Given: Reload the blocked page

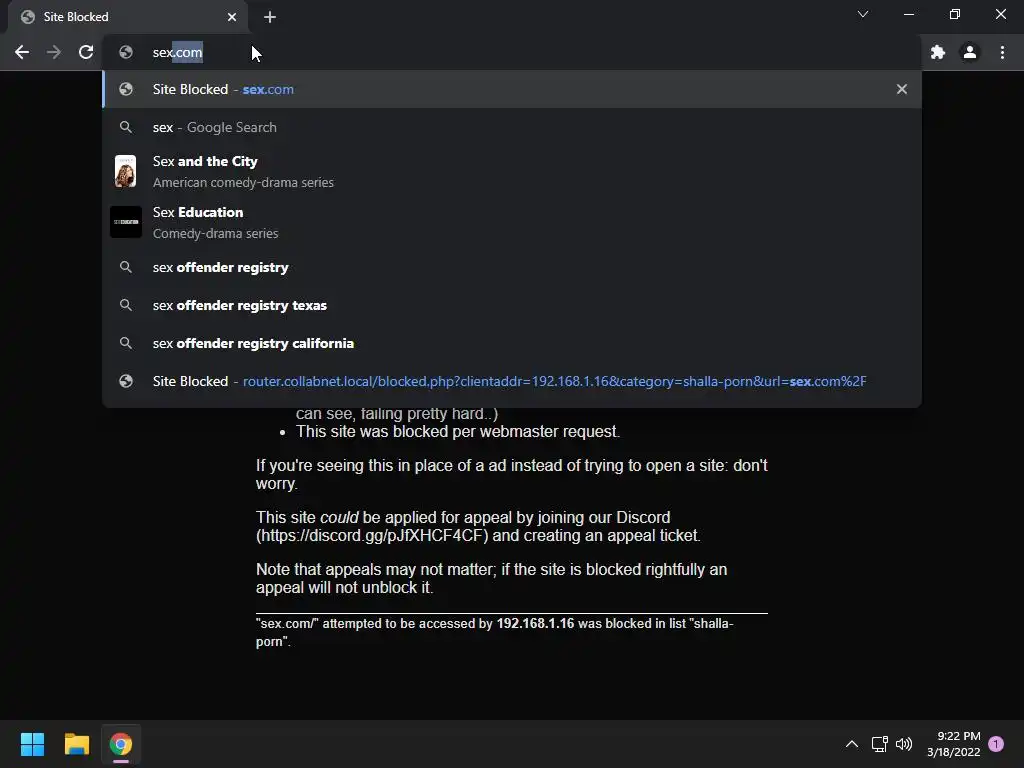Looking at the screenshot, I should point(86,52).
